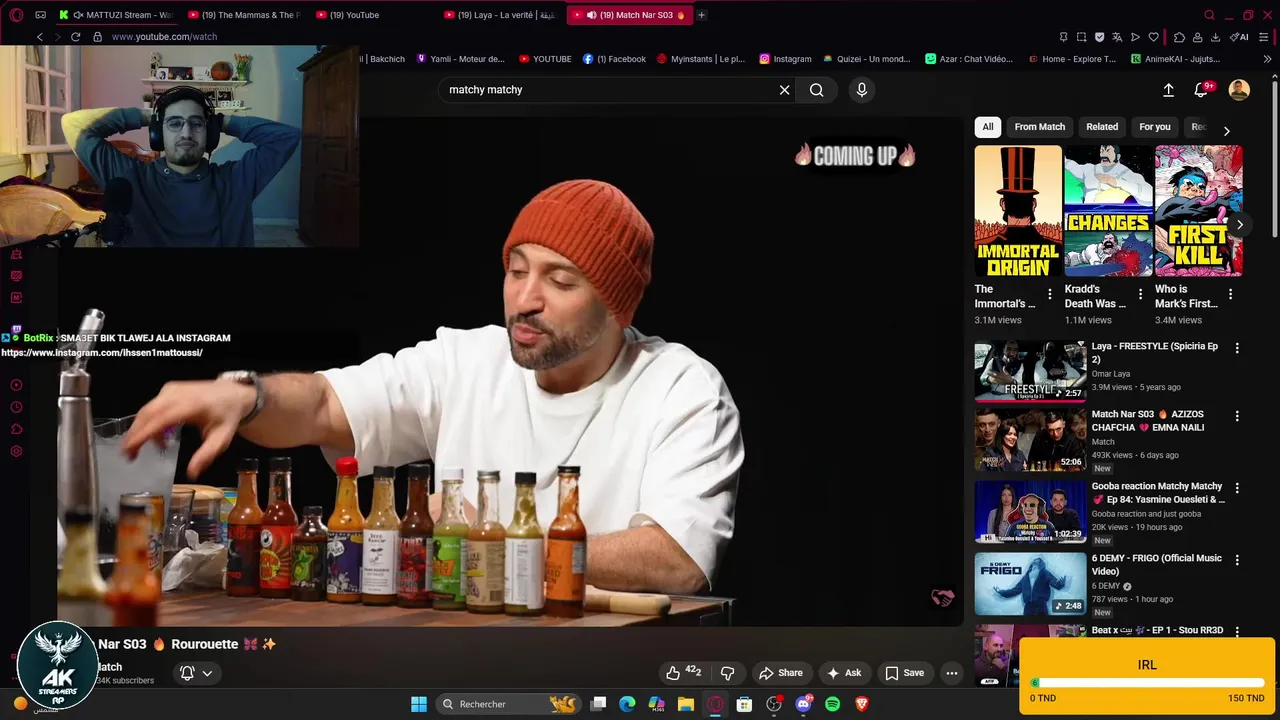The image size is (1280, 720).
Task: Open the subscription notification bell dropdown
Action: coord(196,673)
